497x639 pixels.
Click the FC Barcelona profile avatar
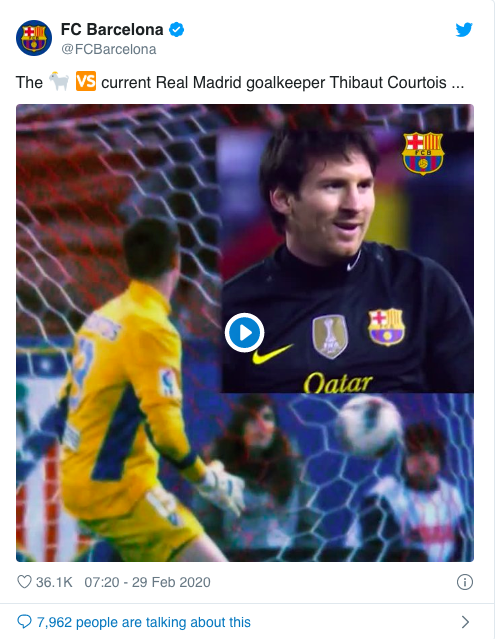point(34,38)
